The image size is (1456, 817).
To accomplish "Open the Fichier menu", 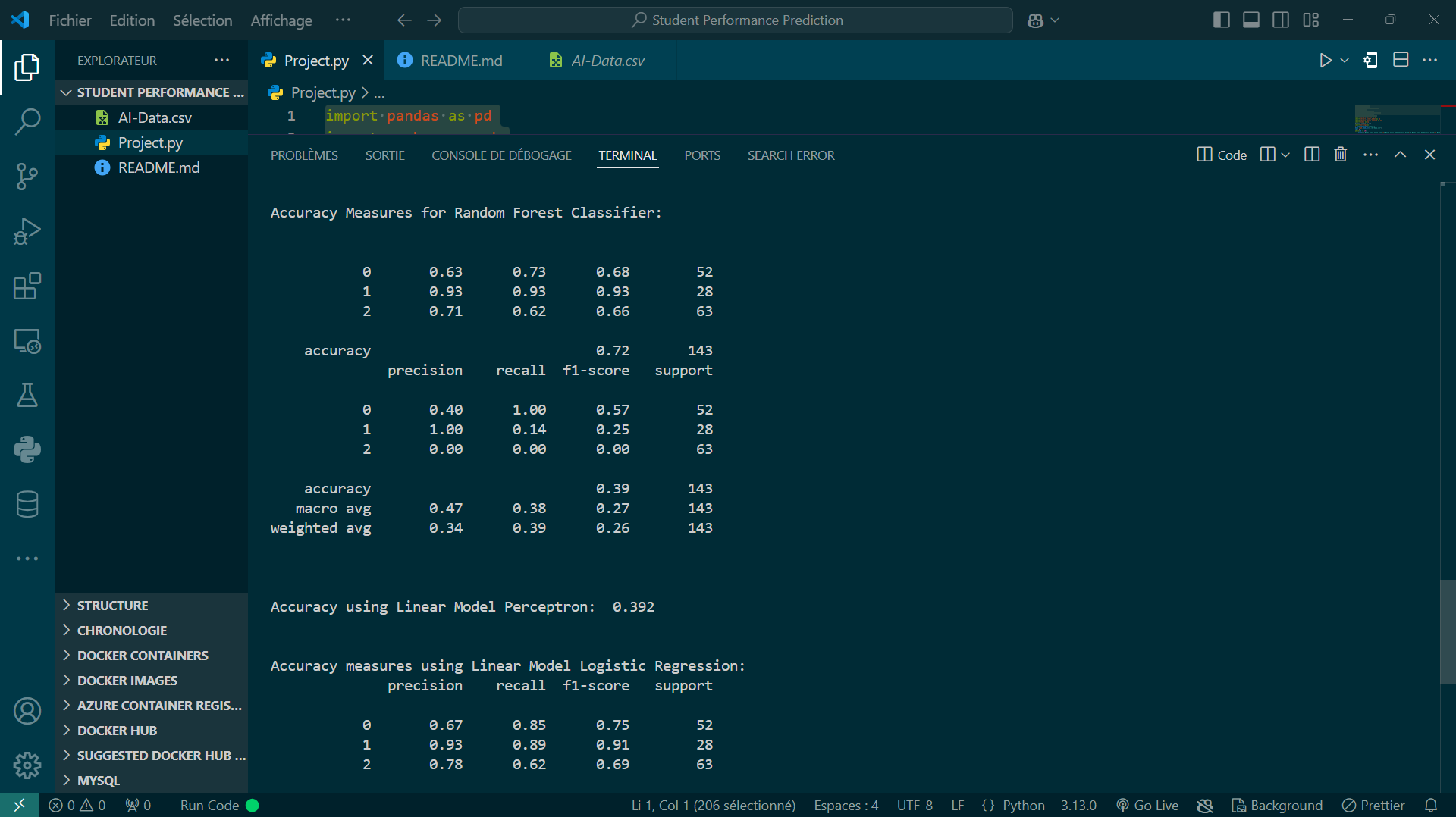I will 70,20.
